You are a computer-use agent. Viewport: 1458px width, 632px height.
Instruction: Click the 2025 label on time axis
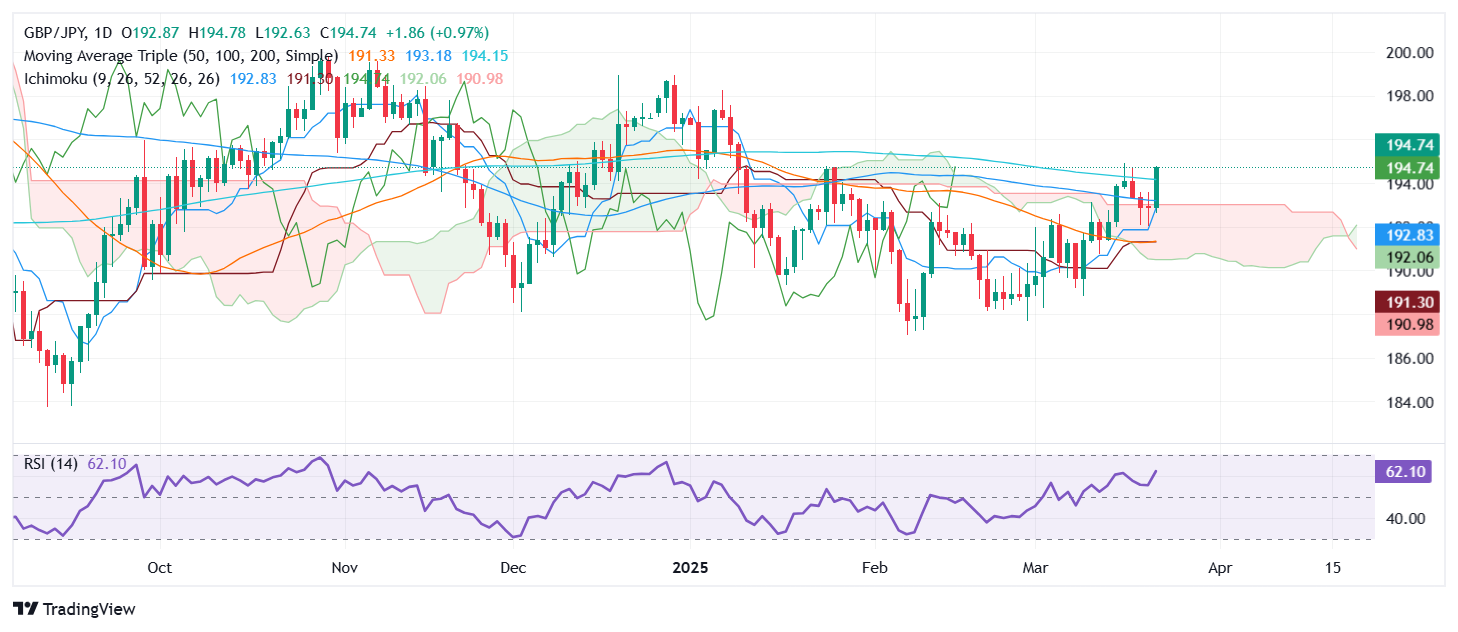coord(690,567)
